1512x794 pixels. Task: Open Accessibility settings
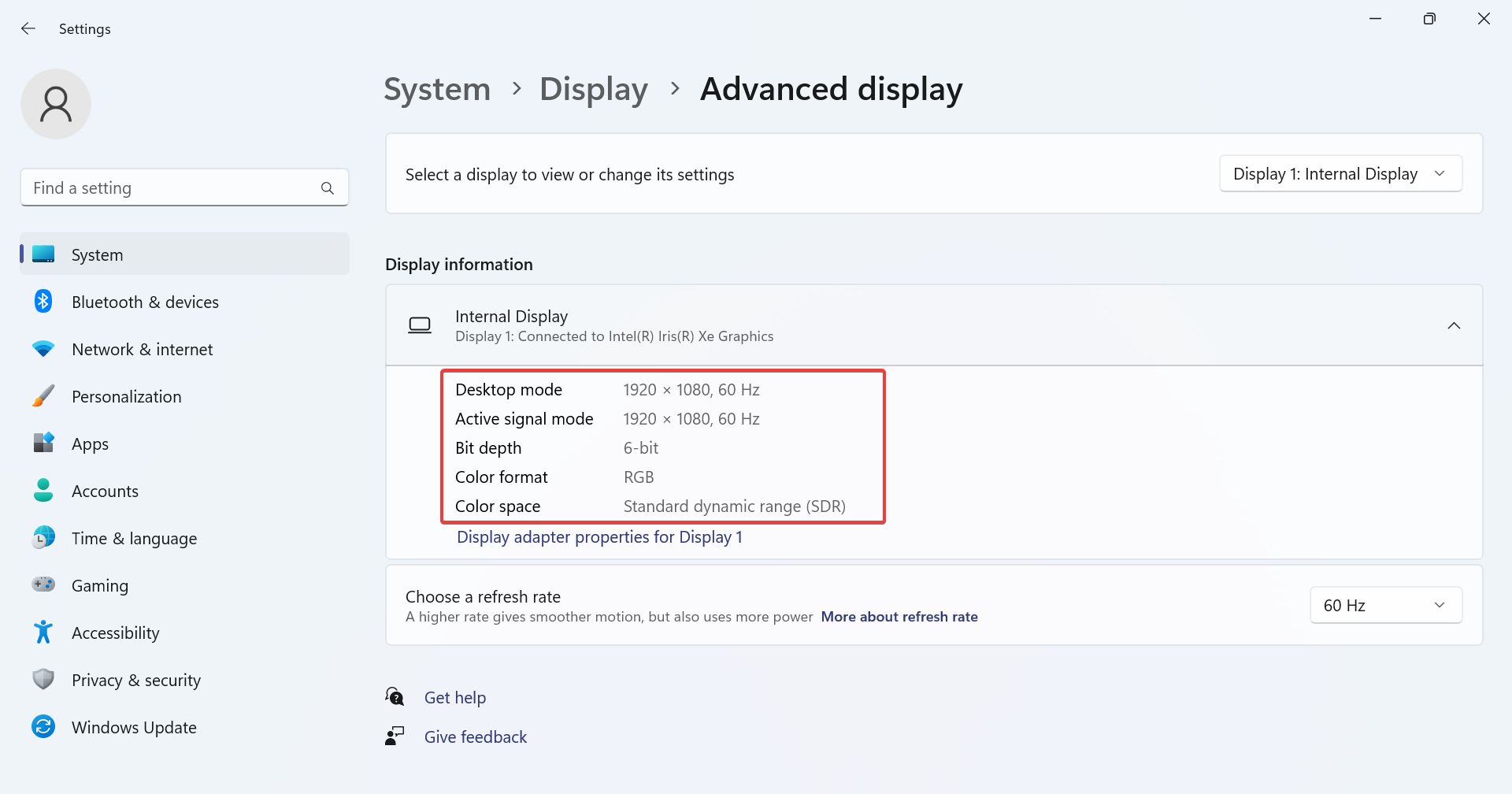click(184, 633)
